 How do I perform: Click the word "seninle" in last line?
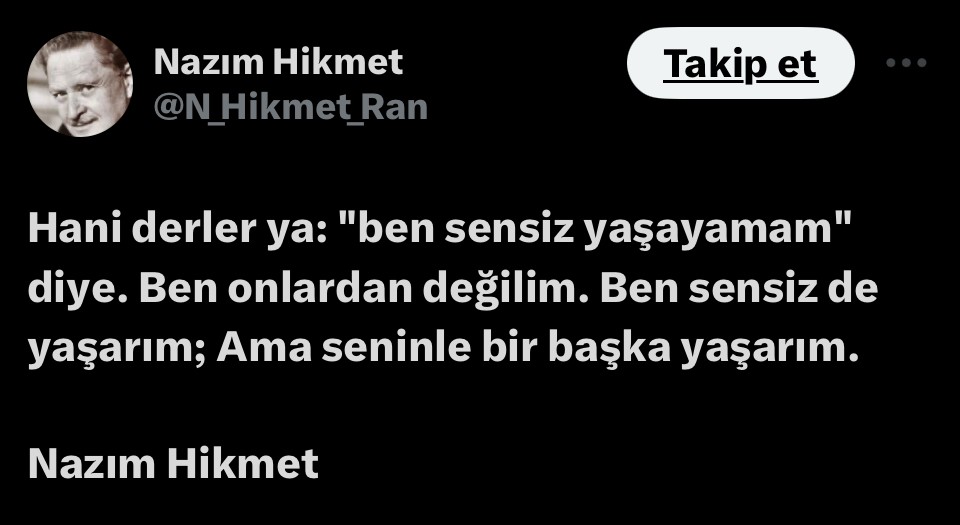coord(397,348)
